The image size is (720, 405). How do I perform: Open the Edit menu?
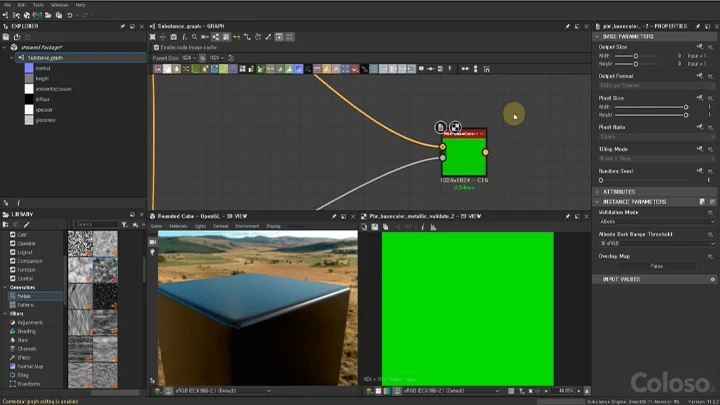click(22, 5)
